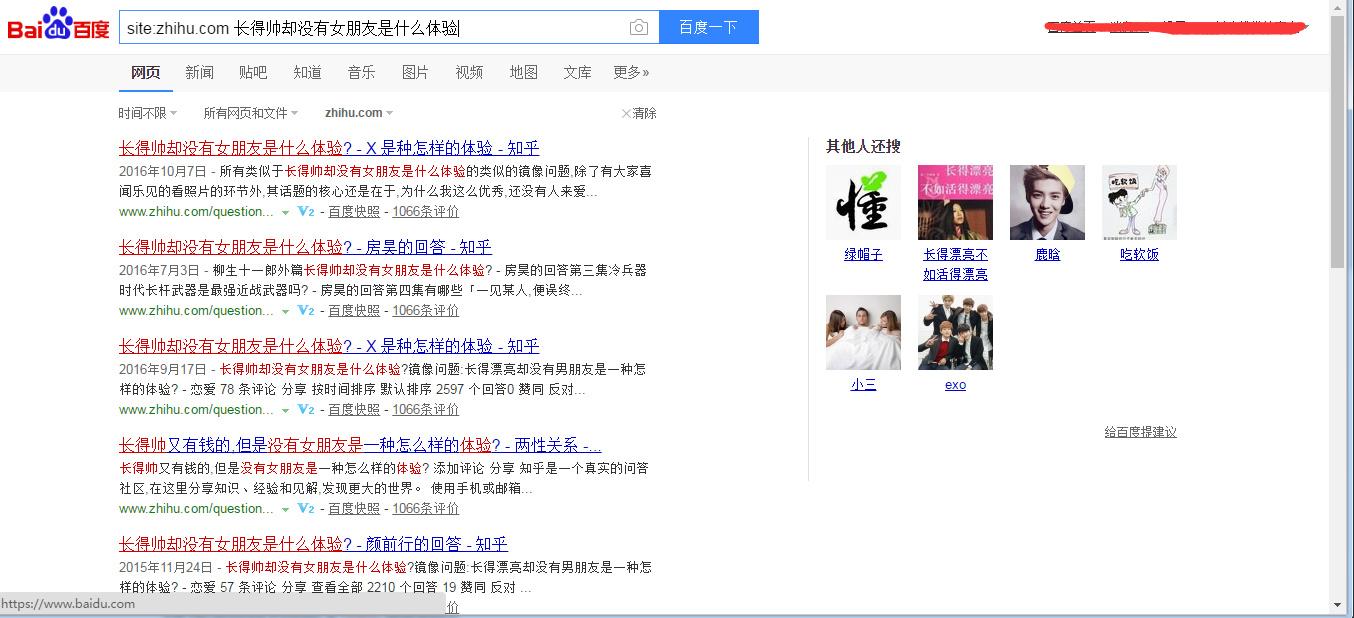This screenshot has width=1354, height=618.
Task: Click the 百度一下 search button
Action: (708, 27)
